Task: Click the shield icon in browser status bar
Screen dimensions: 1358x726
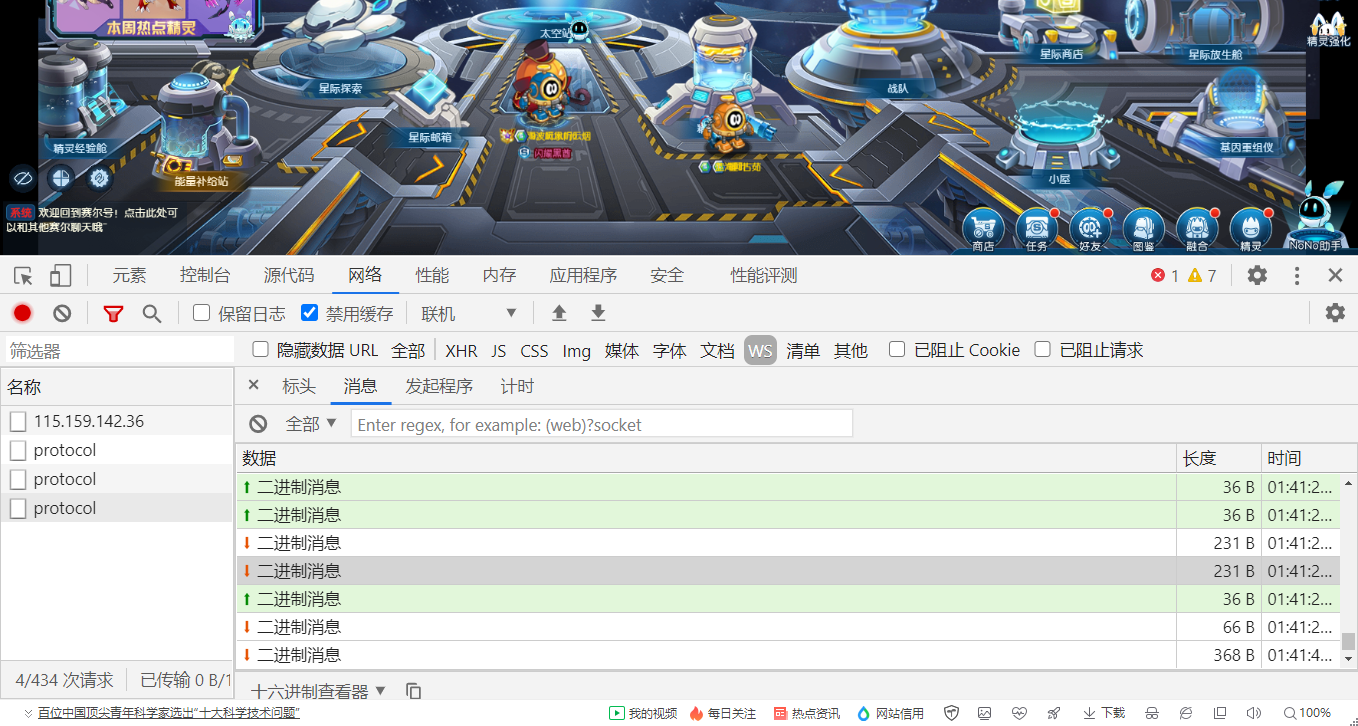Action: click(x=952, y=713)
